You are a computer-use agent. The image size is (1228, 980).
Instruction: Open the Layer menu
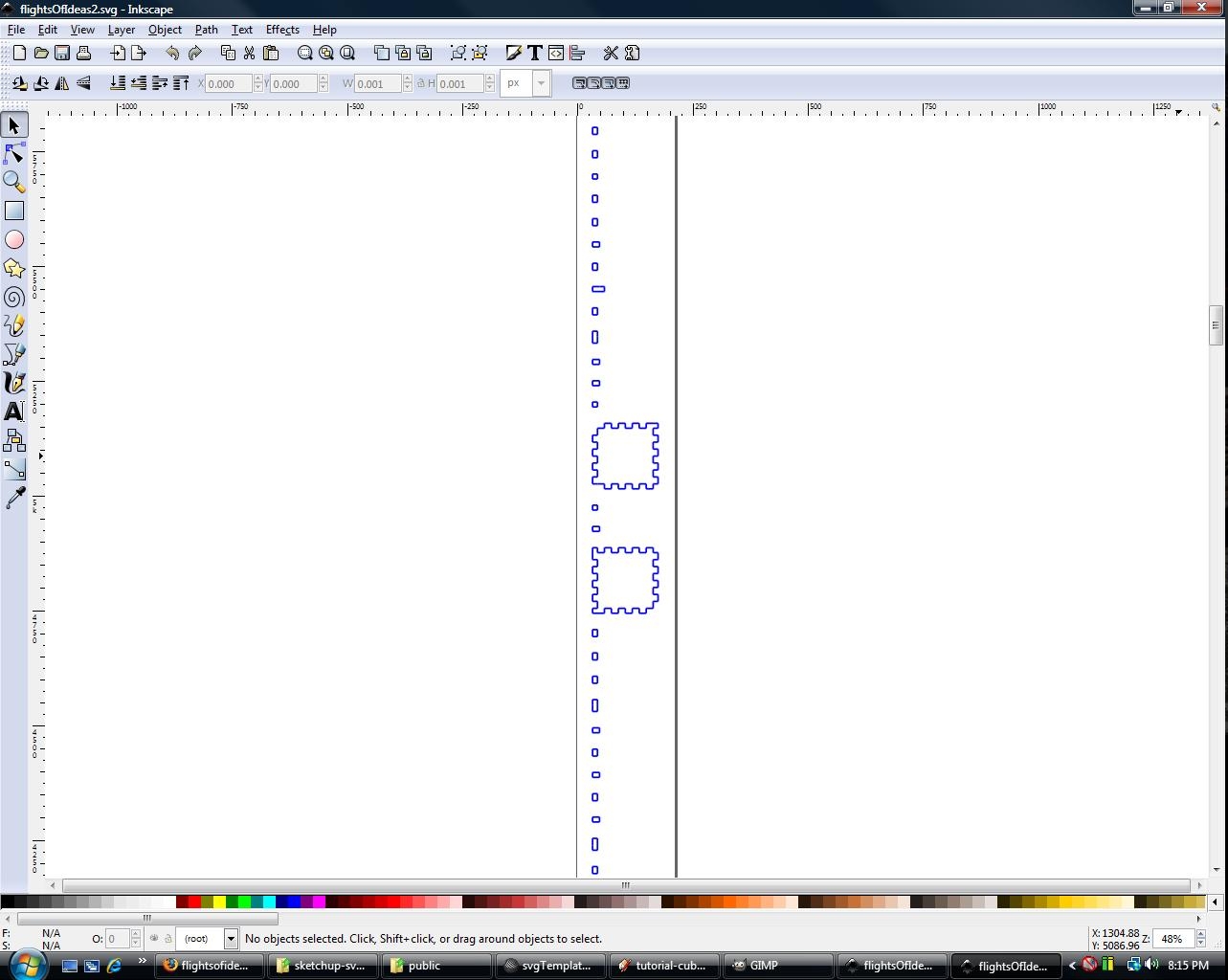[122, 30]
